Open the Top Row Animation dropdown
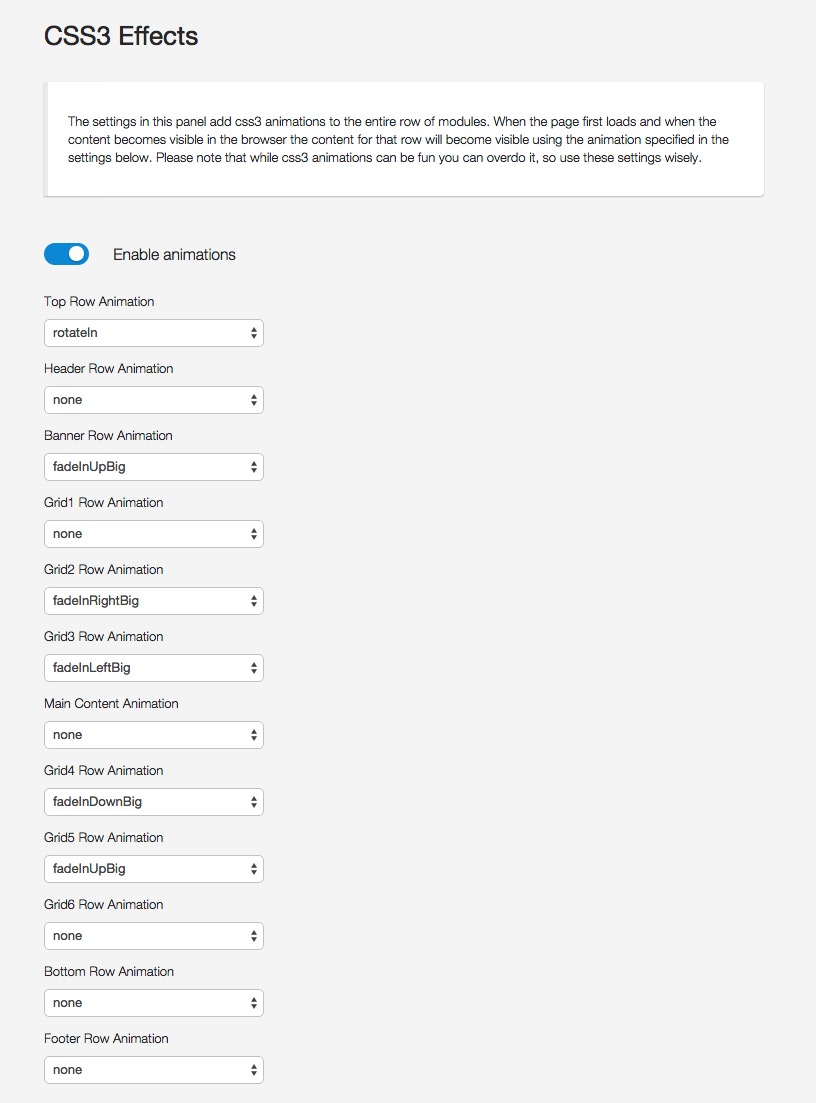Image resolution: width=816 pixels, height=1103 pixels. (x=154, y=333)
